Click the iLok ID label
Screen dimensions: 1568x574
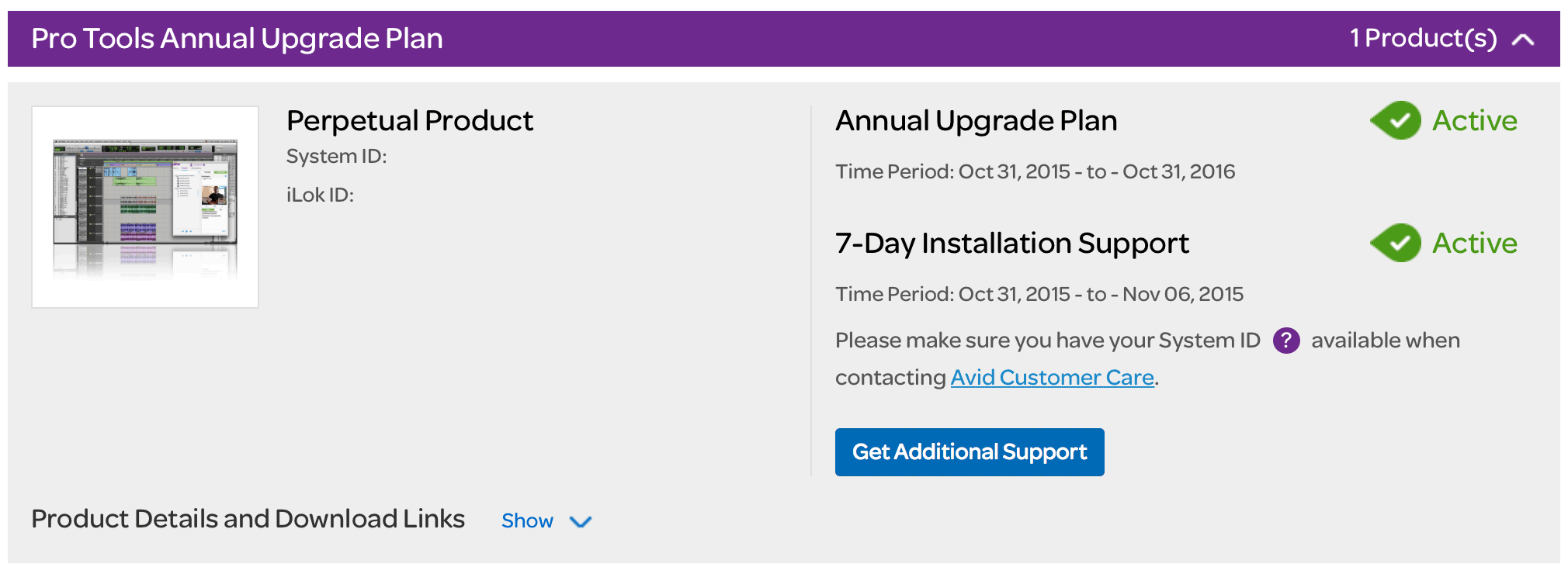click(320, 195)
